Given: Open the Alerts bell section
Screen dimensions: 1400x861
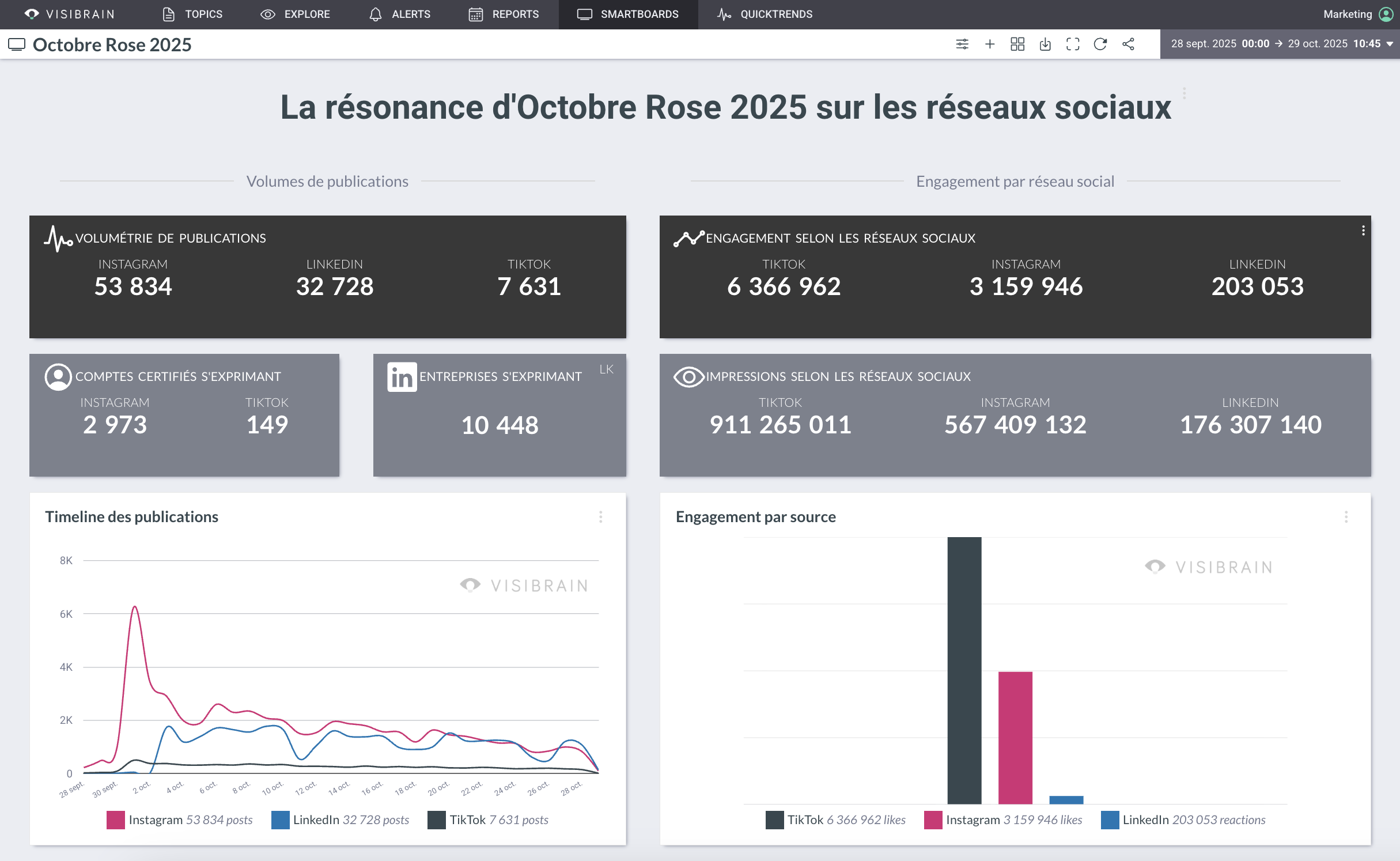Looking at the screenshot, I should (399, 14).
